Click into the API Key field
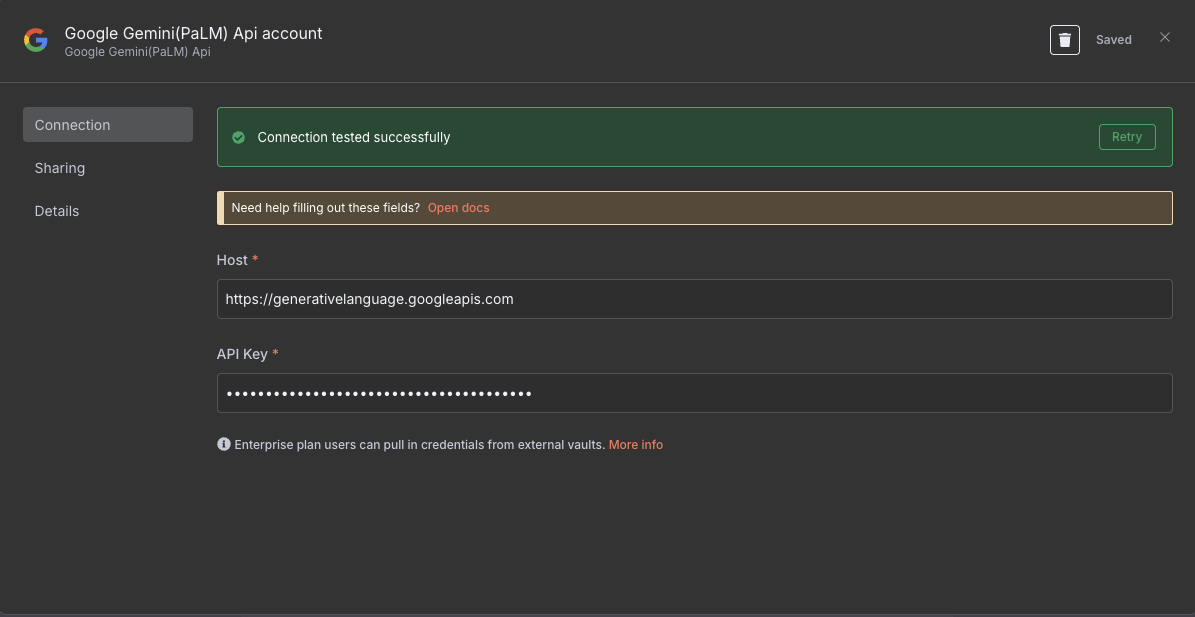The width and height of the screenshot is (1195, 617). [x=694, y=393]
